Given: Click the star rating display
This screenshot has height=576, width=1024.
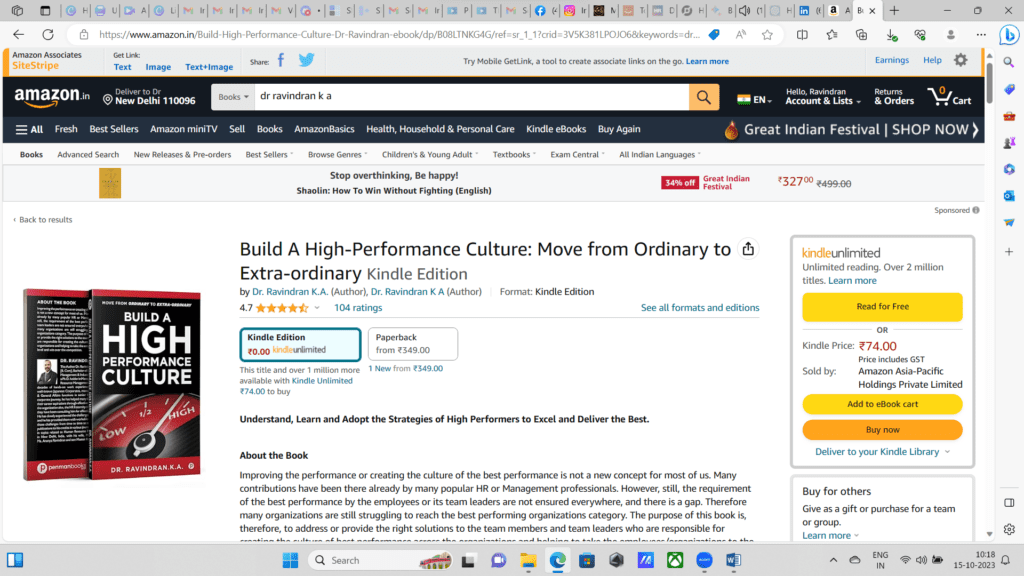Looking at the screenshot, I should pos(281,308).
